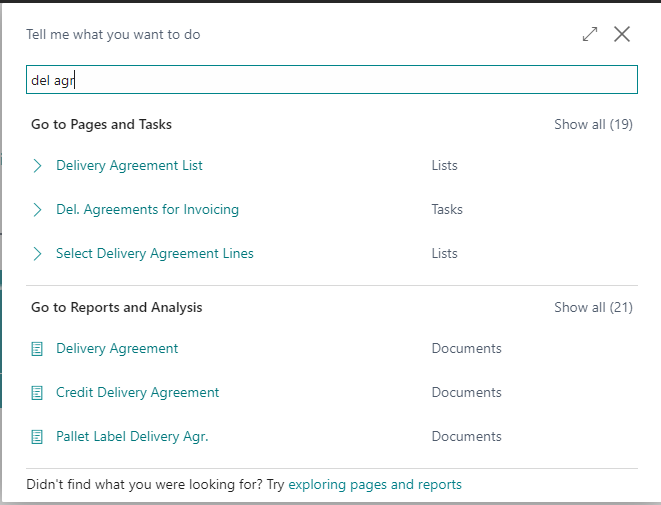Close the Tell Me search dialog
The height and width of the screenshot is (505, 661).
tap(622, 34)
